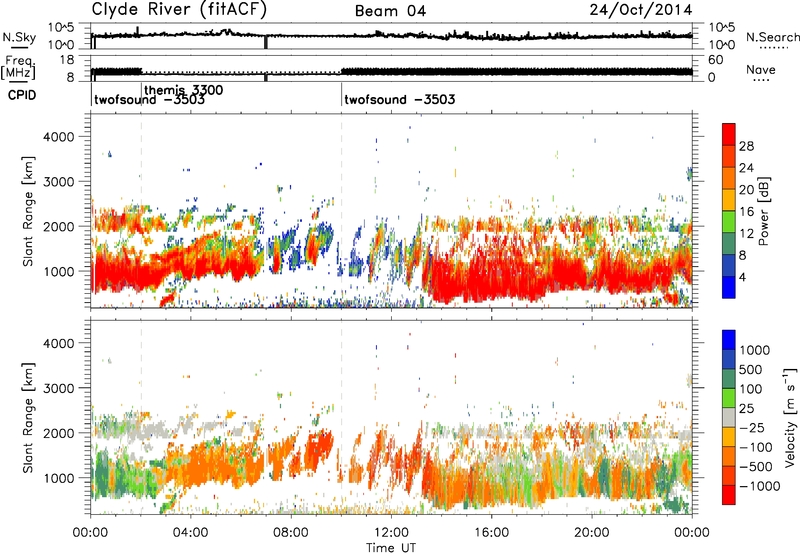Click the '1000' tick on the Velocity scale

point(754,350)
